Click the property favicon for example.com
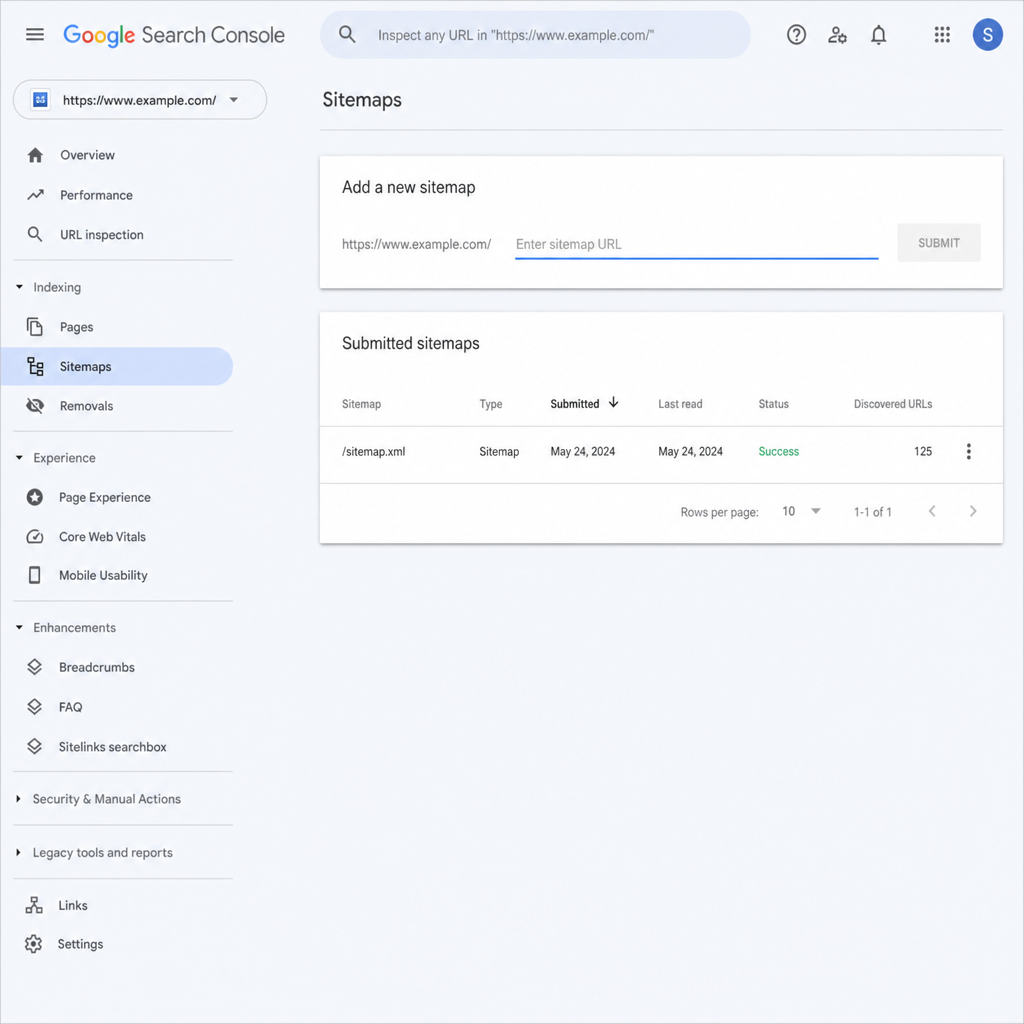1024x1024 pixels. click(40, 99)
